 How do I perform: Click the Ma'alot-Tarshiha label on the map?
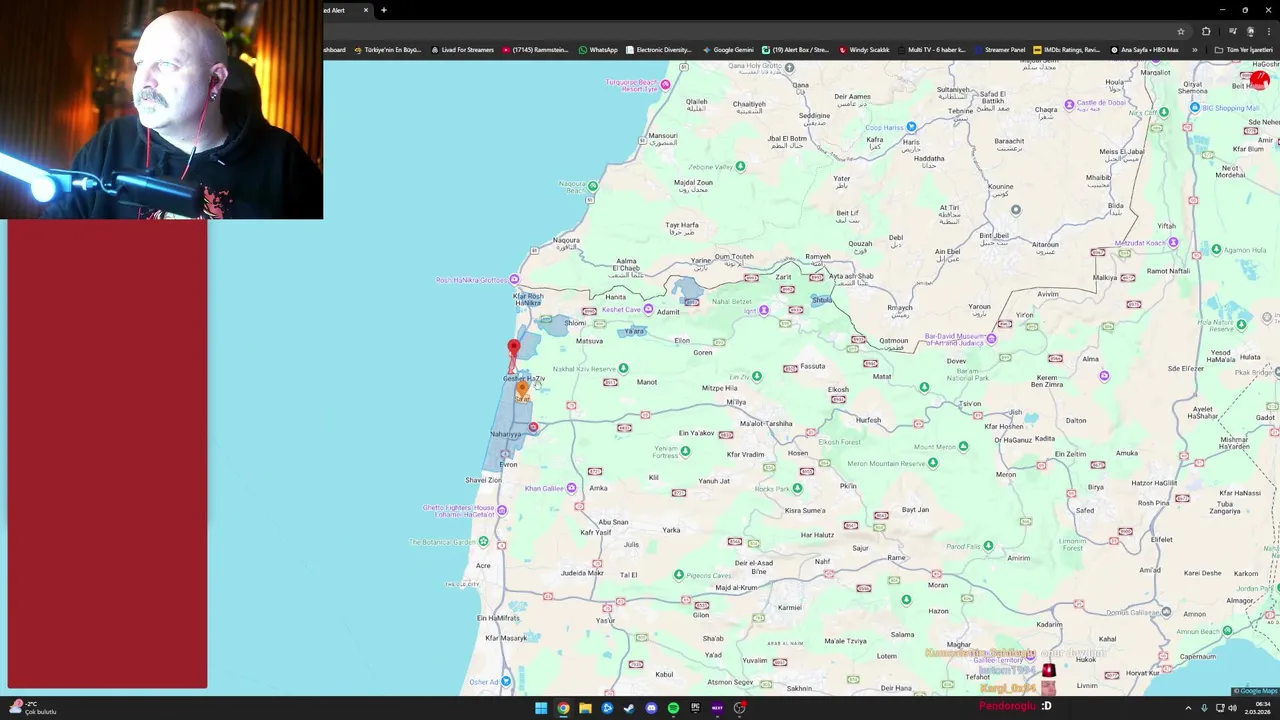pos(766,423)
